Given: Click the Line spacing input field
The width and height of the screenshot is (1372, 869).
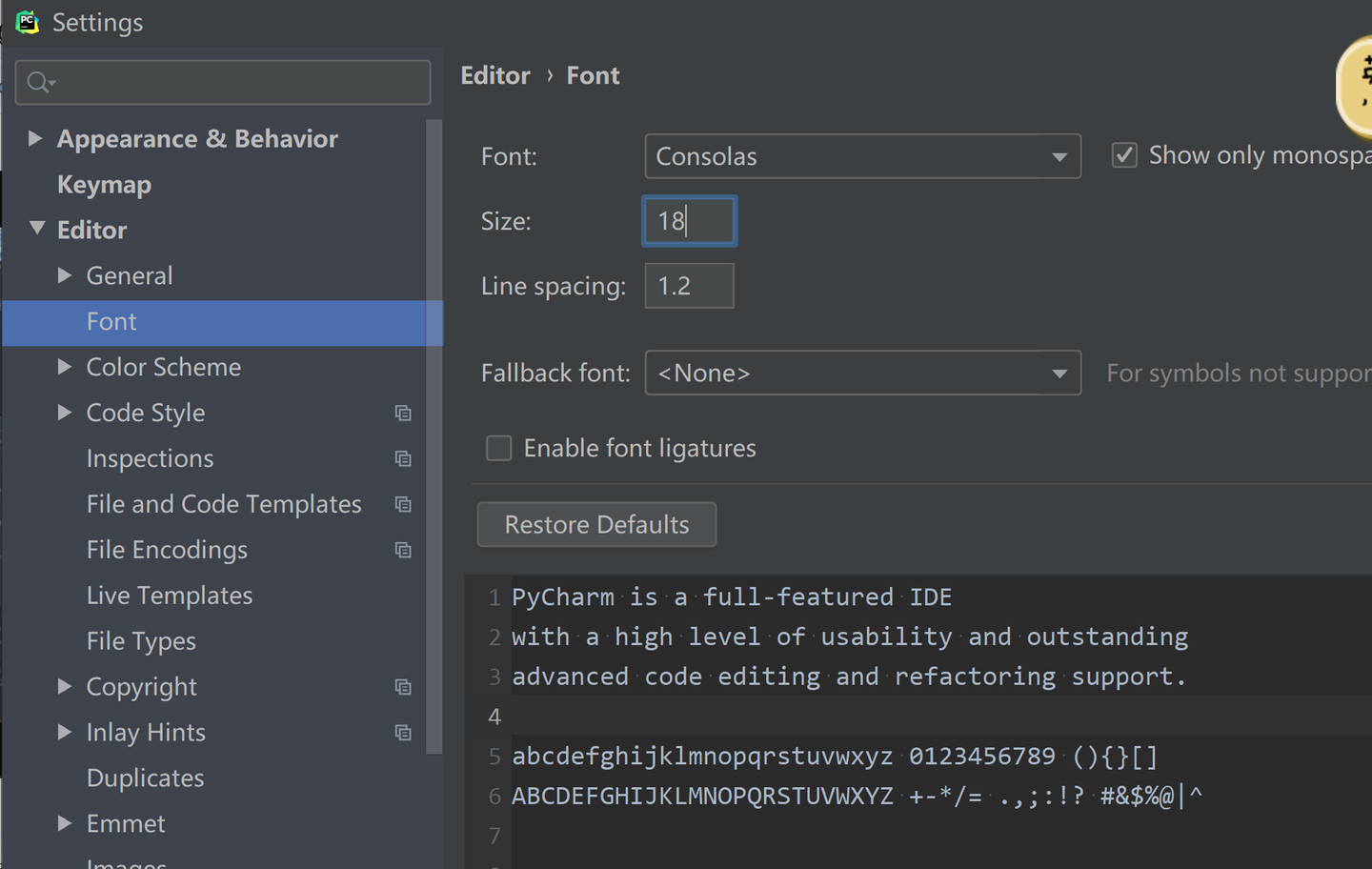Looking at the screenshot, I should click(x=689, y=286).
